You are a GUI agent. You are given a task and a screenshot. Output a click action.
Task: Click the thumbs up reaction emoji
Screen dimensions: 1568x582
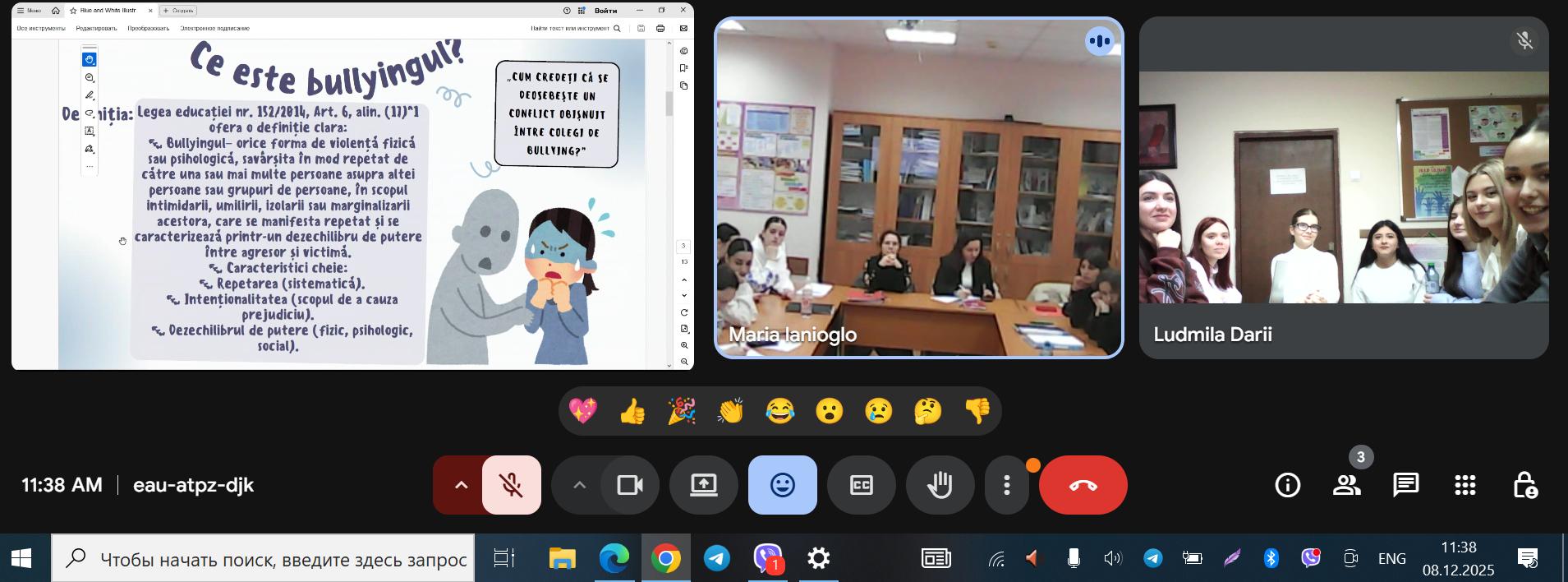(x=632, y=411)
